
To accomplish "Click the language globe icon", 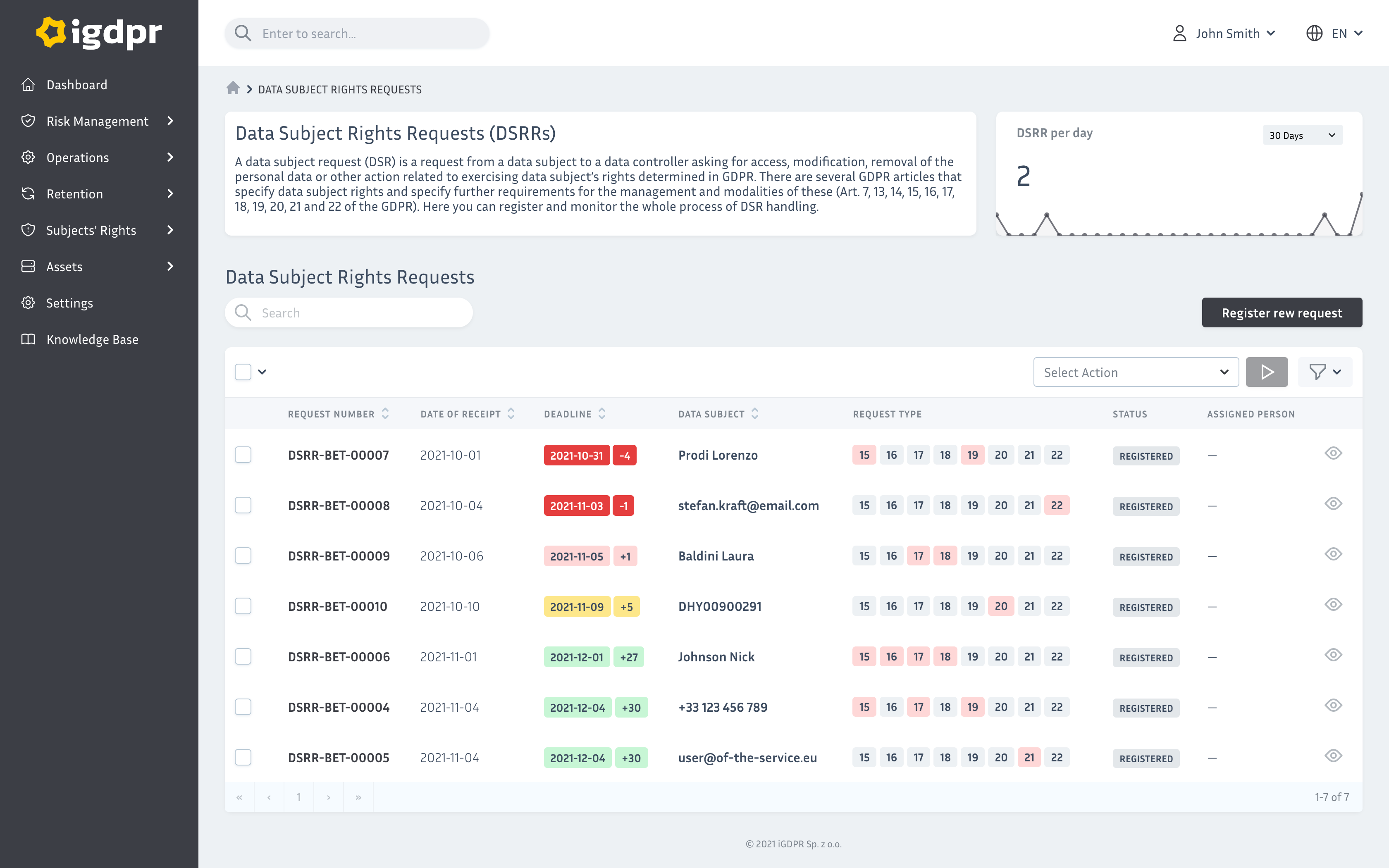I will click(1314, 33).
